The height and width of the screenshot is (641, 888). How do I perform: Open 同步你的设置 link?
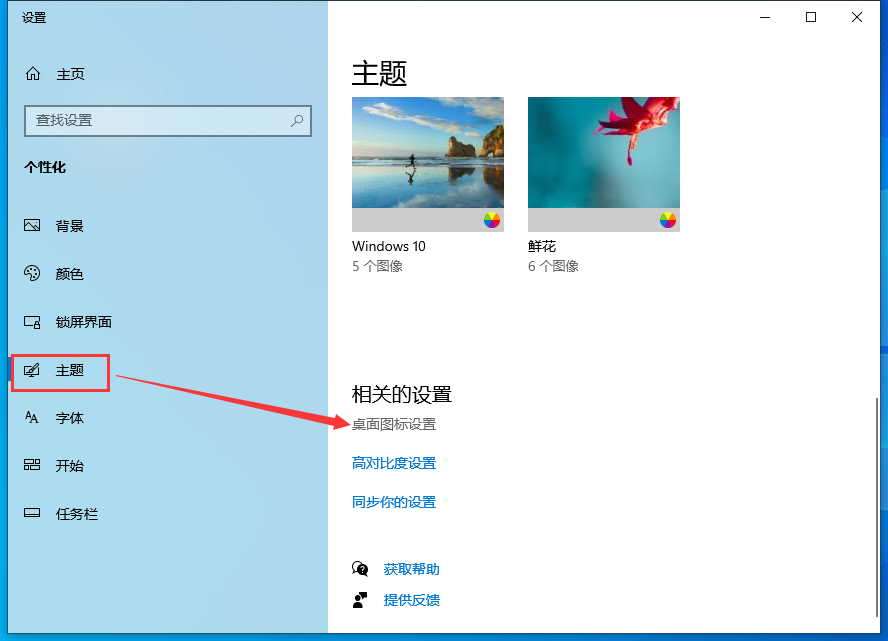[x=394, y=502]
